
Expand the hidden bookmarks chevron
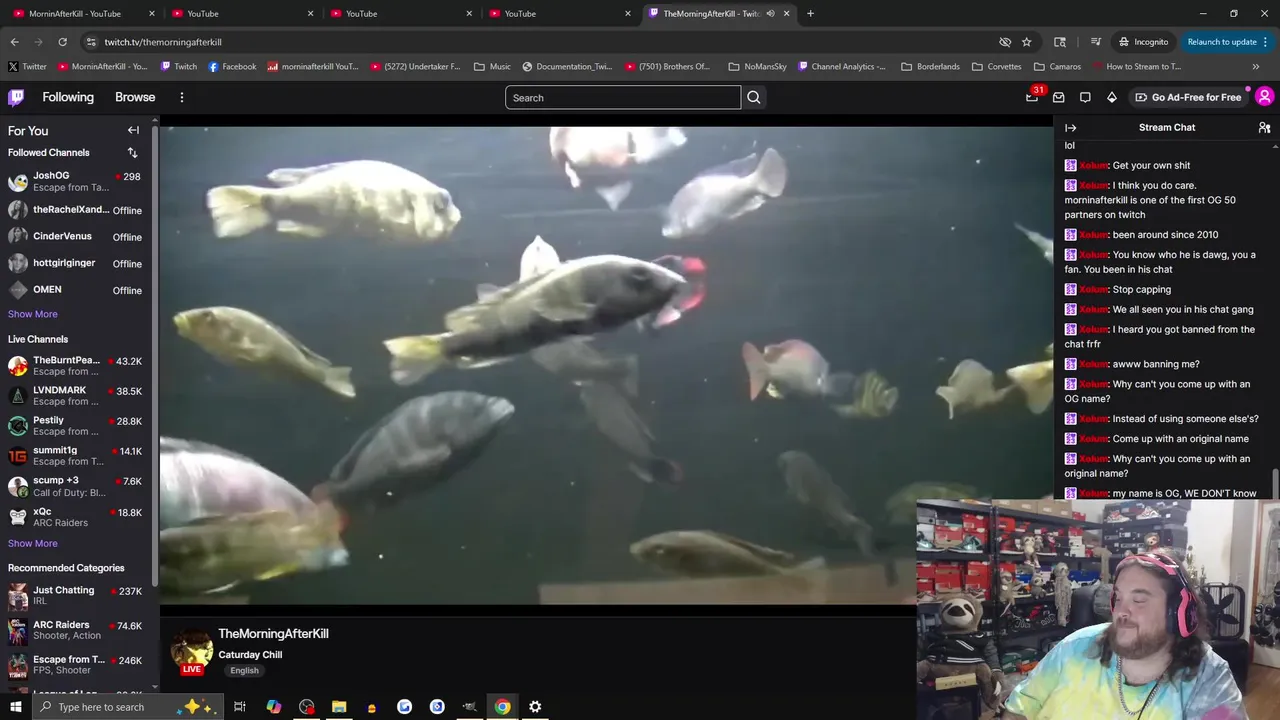(x=1255, y=66)
